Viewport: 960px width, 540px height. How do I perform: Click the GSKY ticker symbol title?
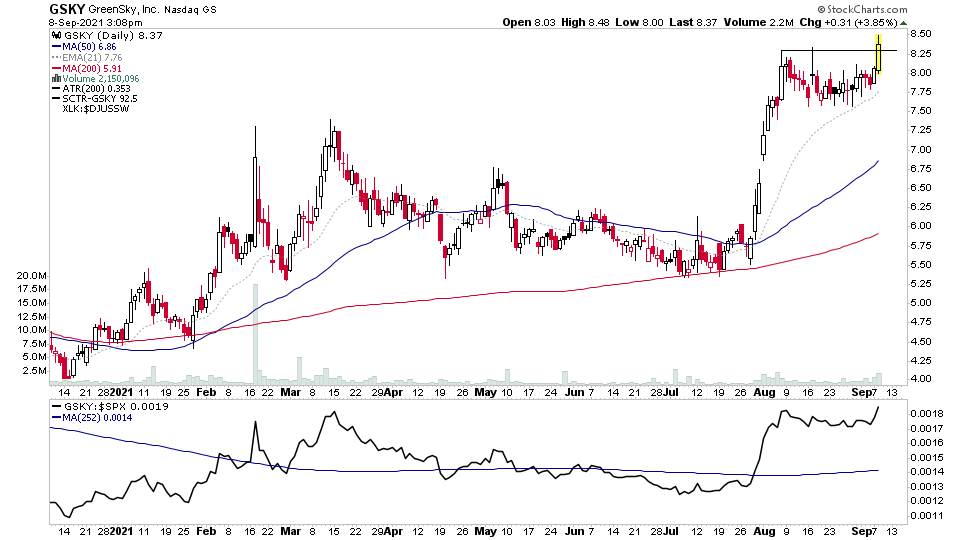pyautogui.click(x=67, y=9)
